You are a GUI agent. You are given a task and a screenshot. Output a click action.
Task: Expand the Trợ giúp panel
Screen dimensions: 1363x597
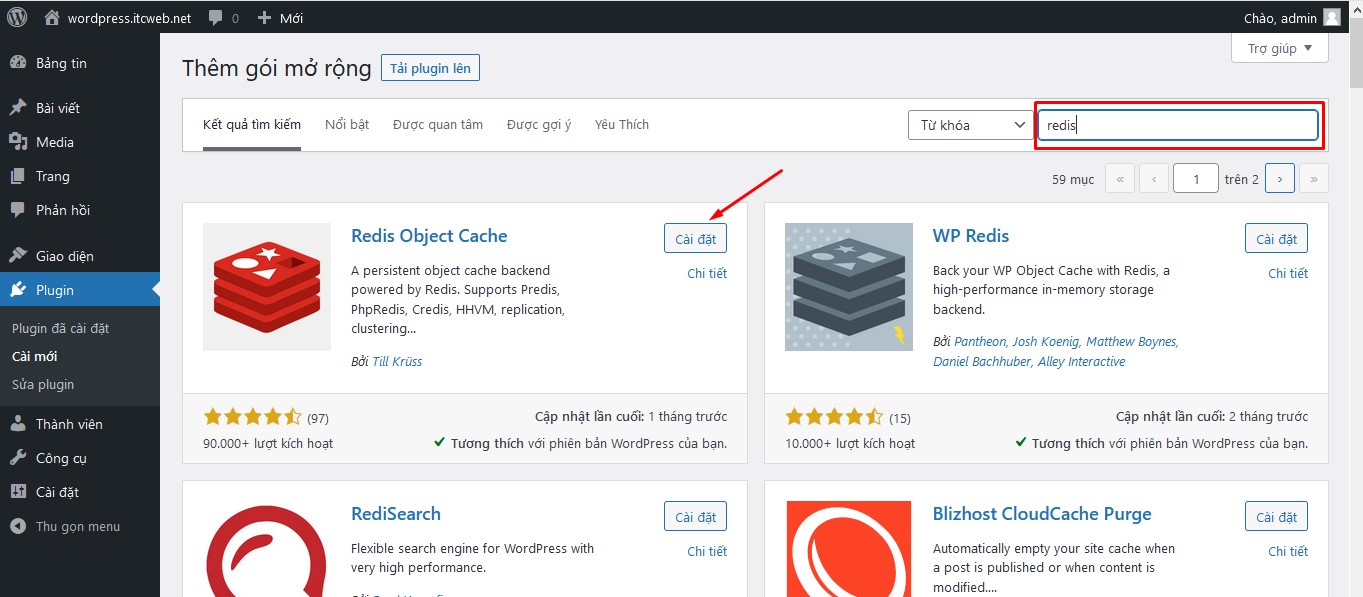coord(1279,47)
